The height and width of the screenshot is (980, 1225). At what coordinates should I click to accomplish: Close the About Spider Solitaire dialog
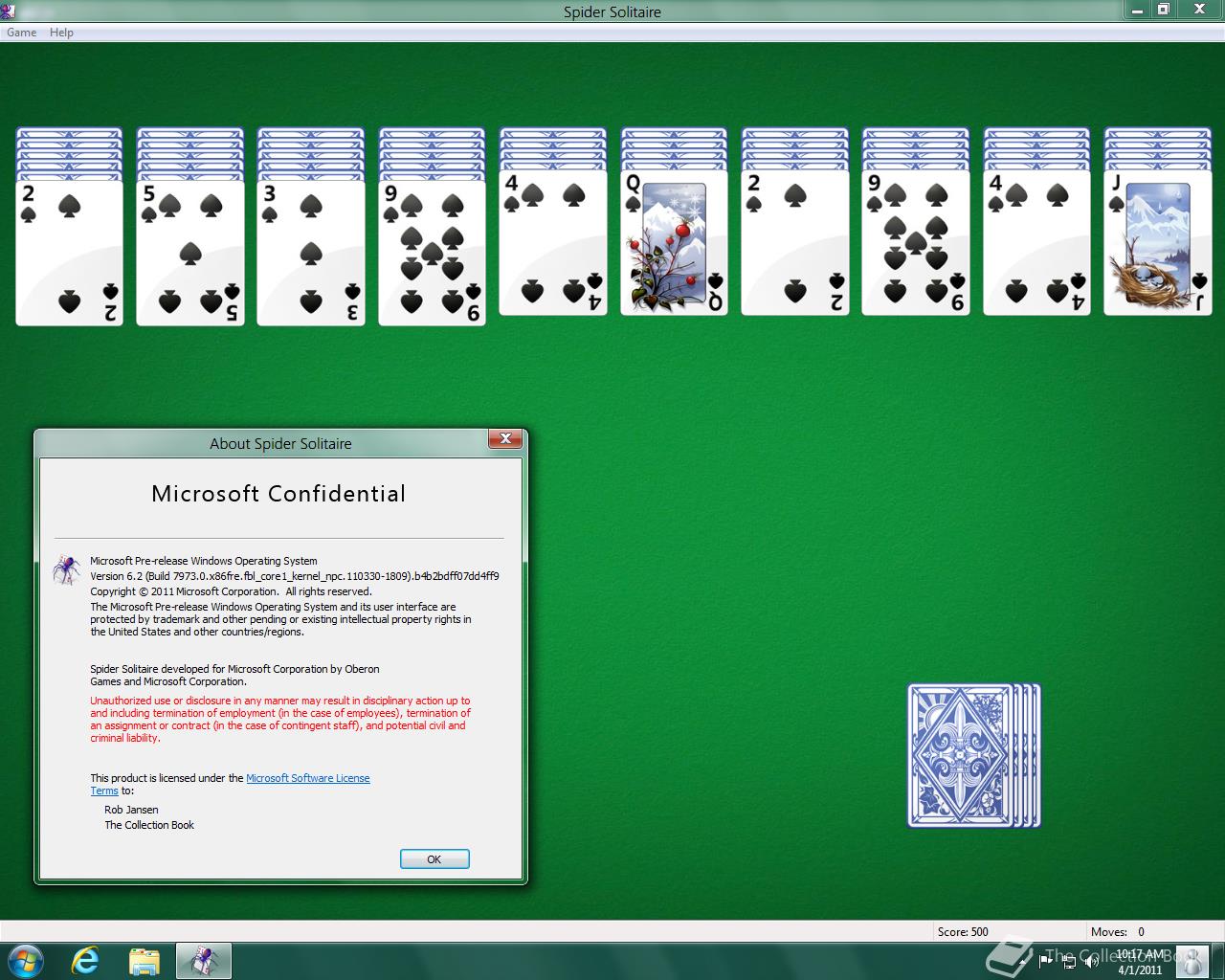[x=505, y=439]
